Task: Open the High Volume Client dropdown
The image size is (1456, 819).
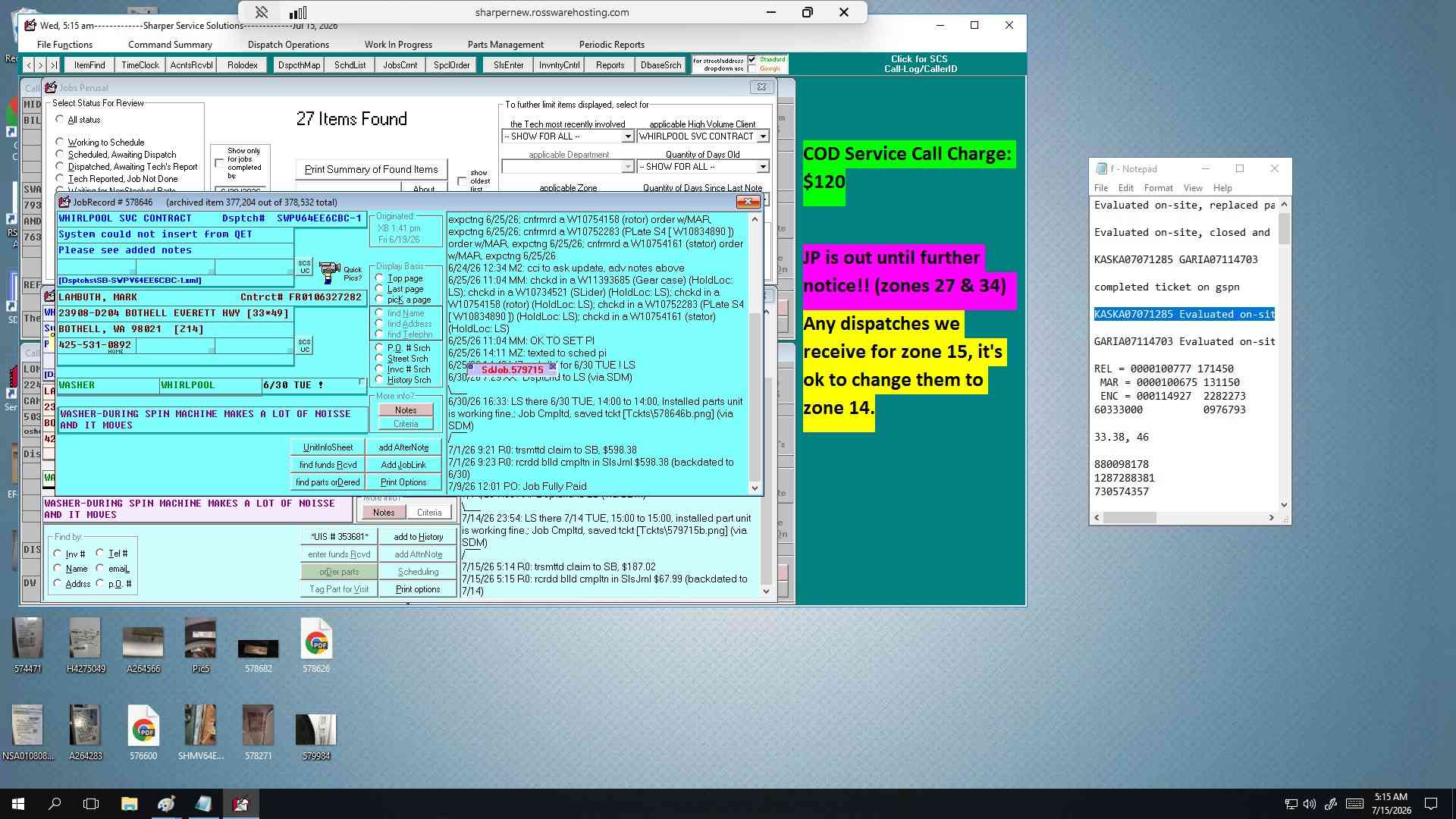Action: (763, 136)
